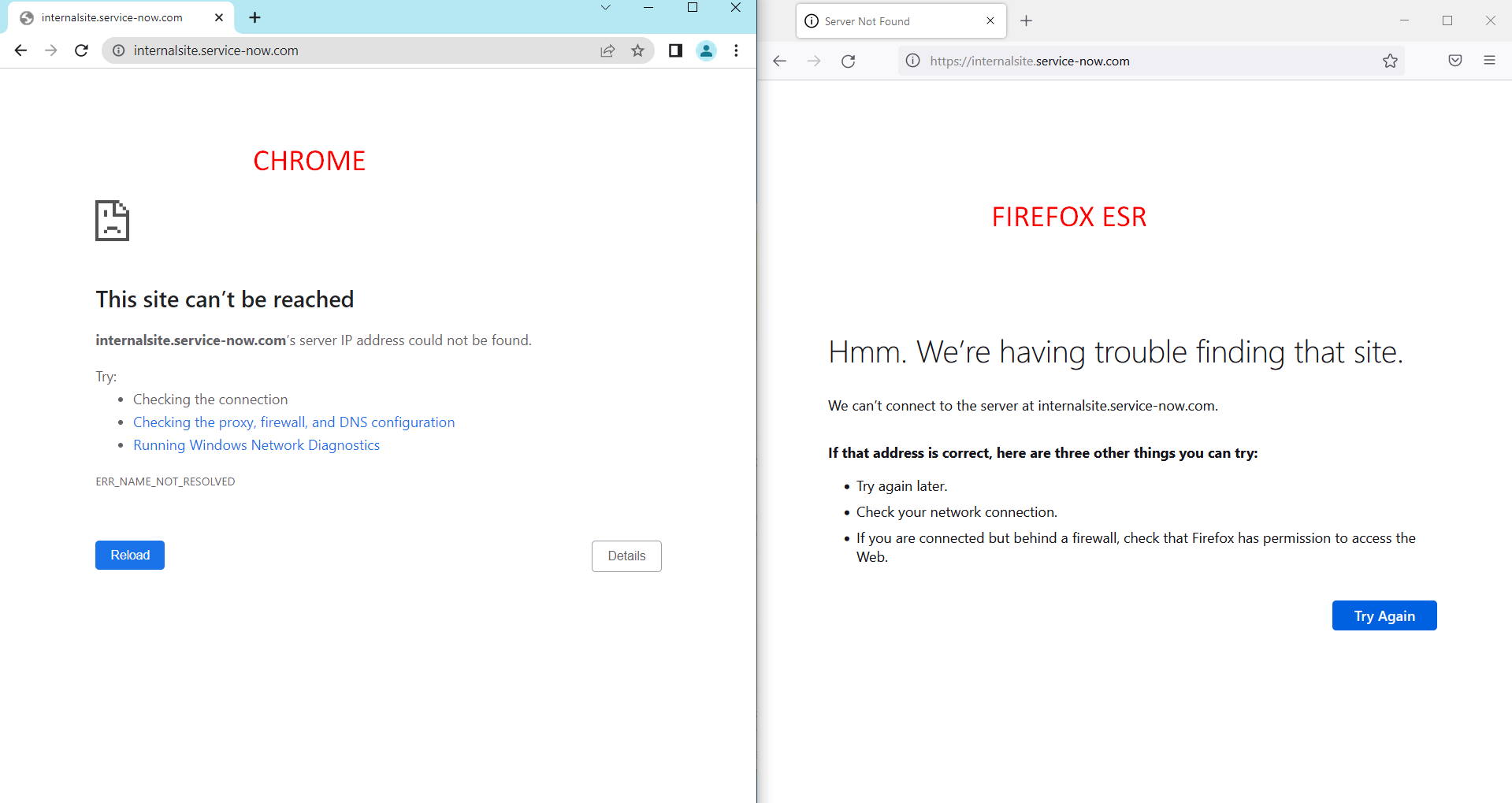This screenshot has height=803, width=1512.
Task: Save page to Pocket in Firefox
Action: (1454, 60)
